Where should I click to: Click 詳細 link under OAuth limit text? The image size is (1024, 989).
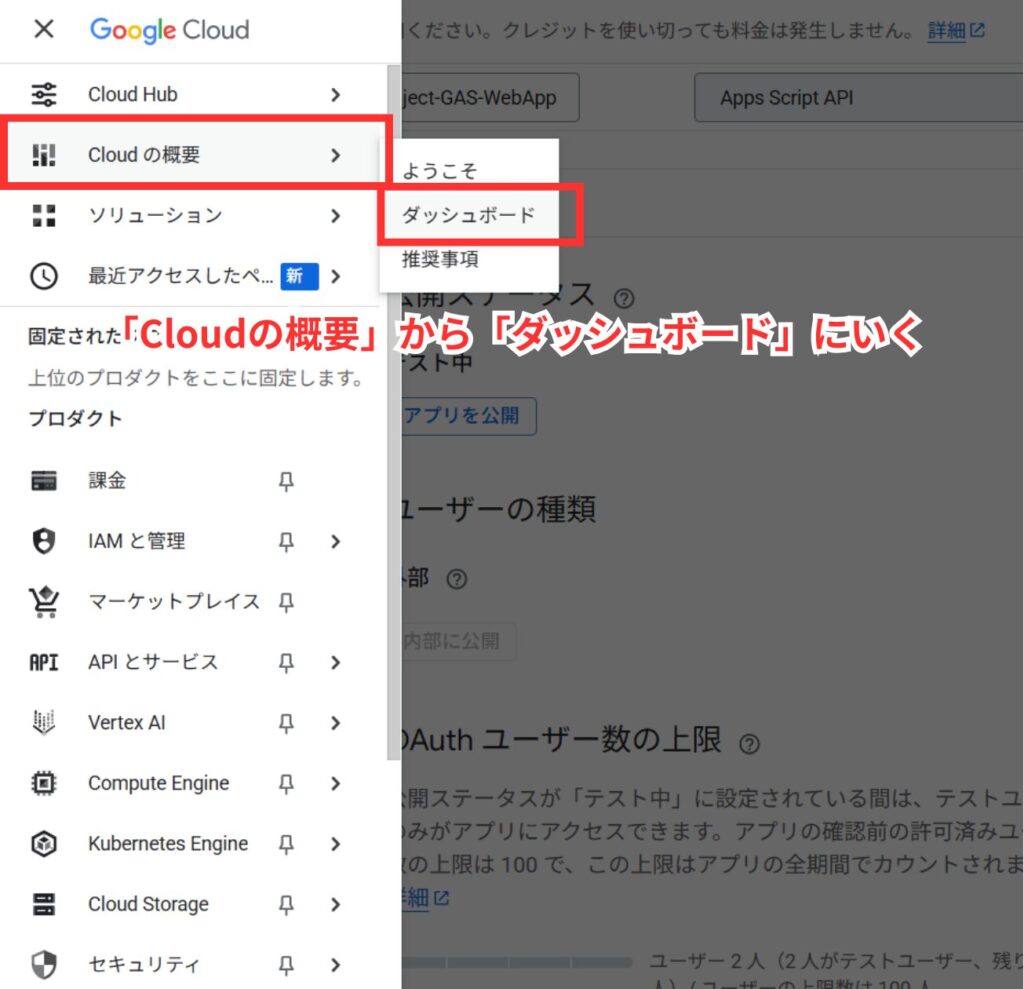(x=426, y=898)
